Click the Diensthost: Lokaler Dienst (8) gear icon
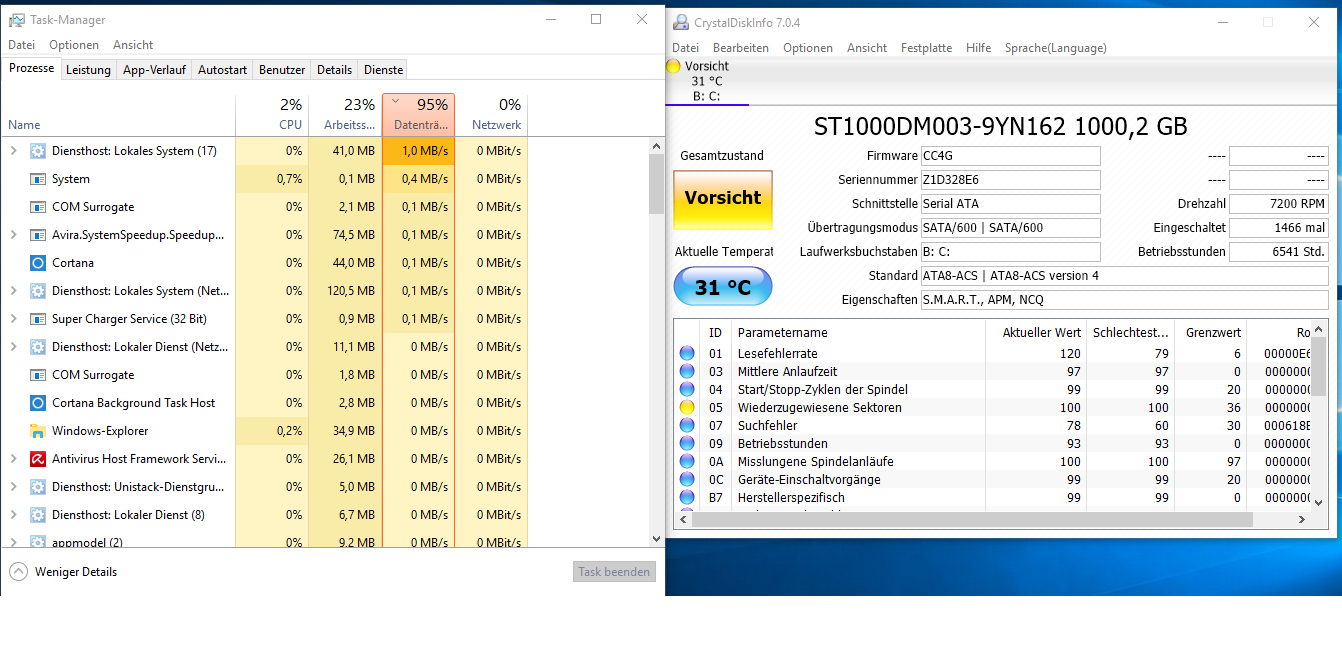The height and width of the screenshot is (648, 1342). click(38, 515)
